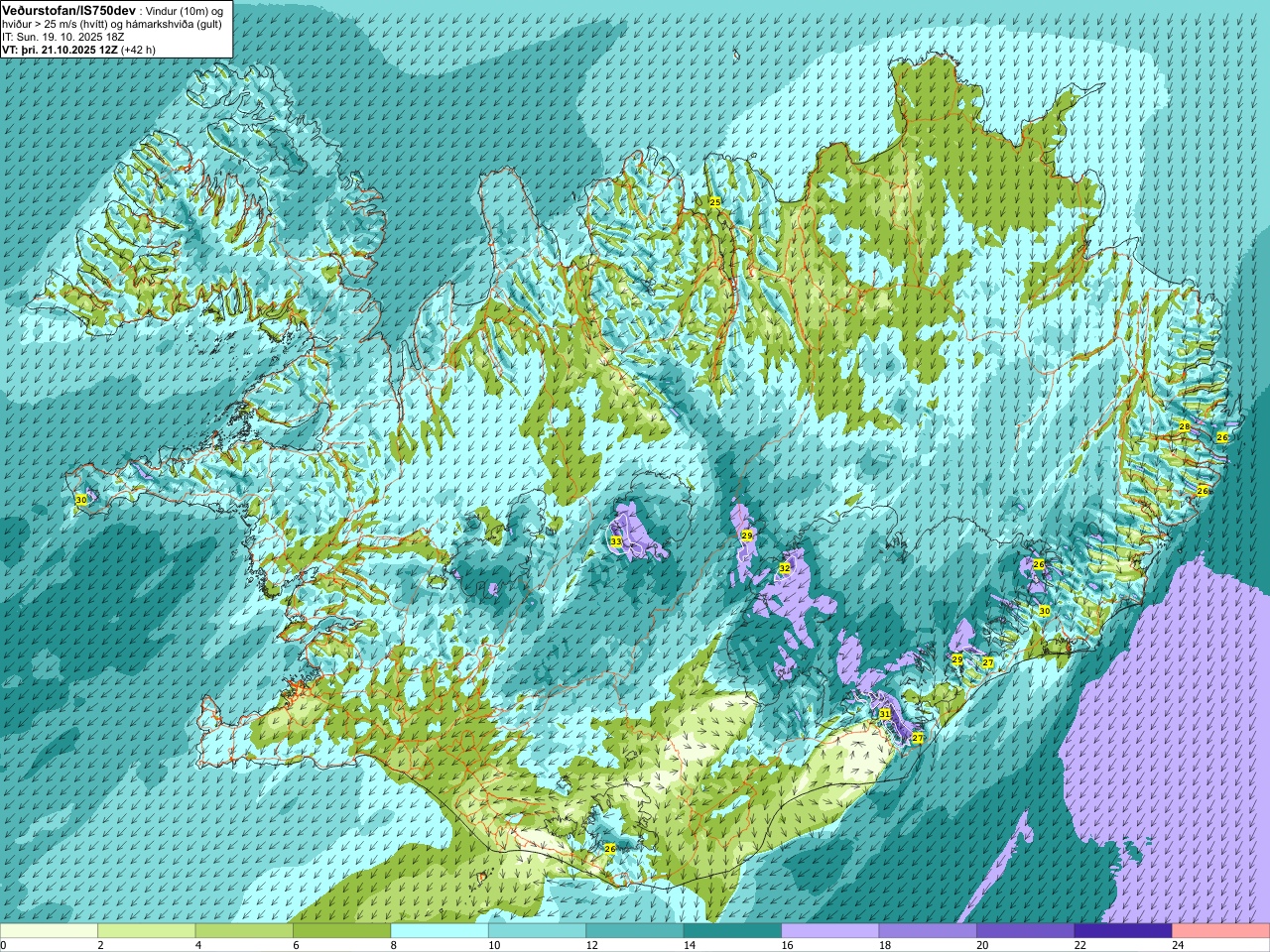The image size is (1270, 952).
Task: Click the pink legend swatch above 24 m/s
Action: 1221,931
